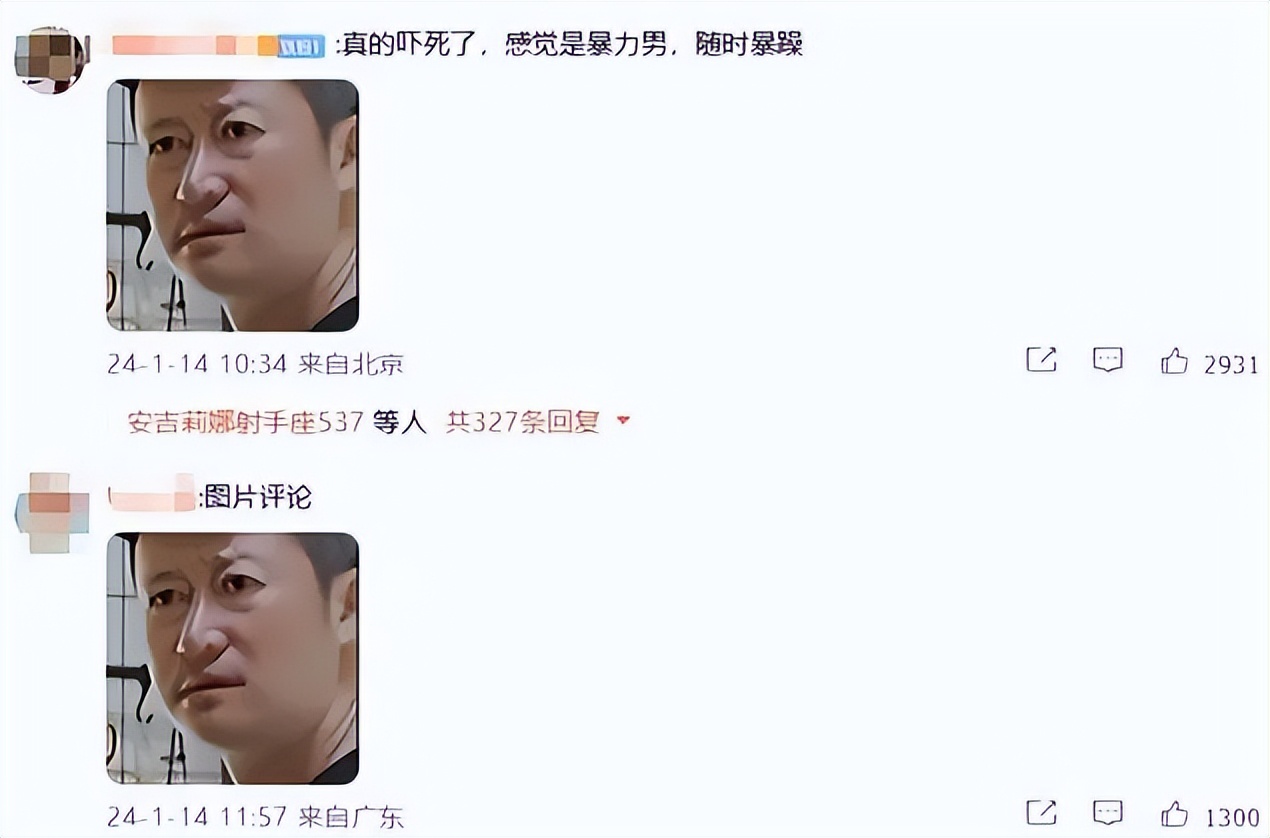Open the 安吉莉娜射手座537 user link
The image size is (1270, 838).
click(245, 422)
